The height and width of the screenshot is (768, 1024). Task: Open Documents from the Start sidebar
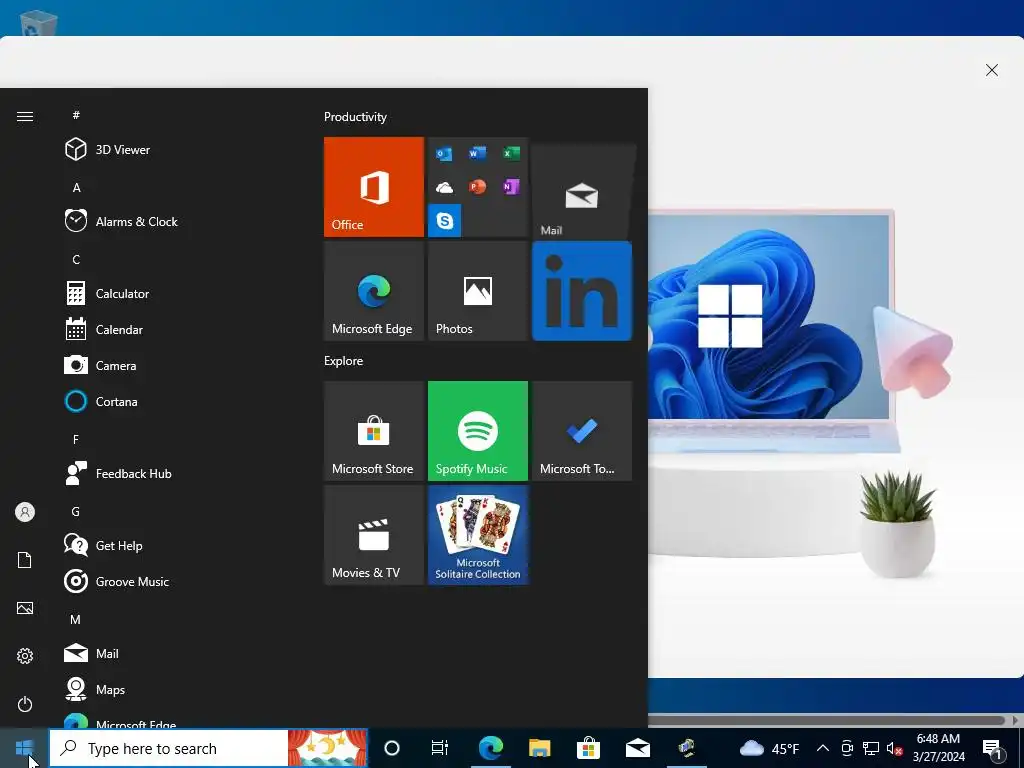(x=25, y=560)
